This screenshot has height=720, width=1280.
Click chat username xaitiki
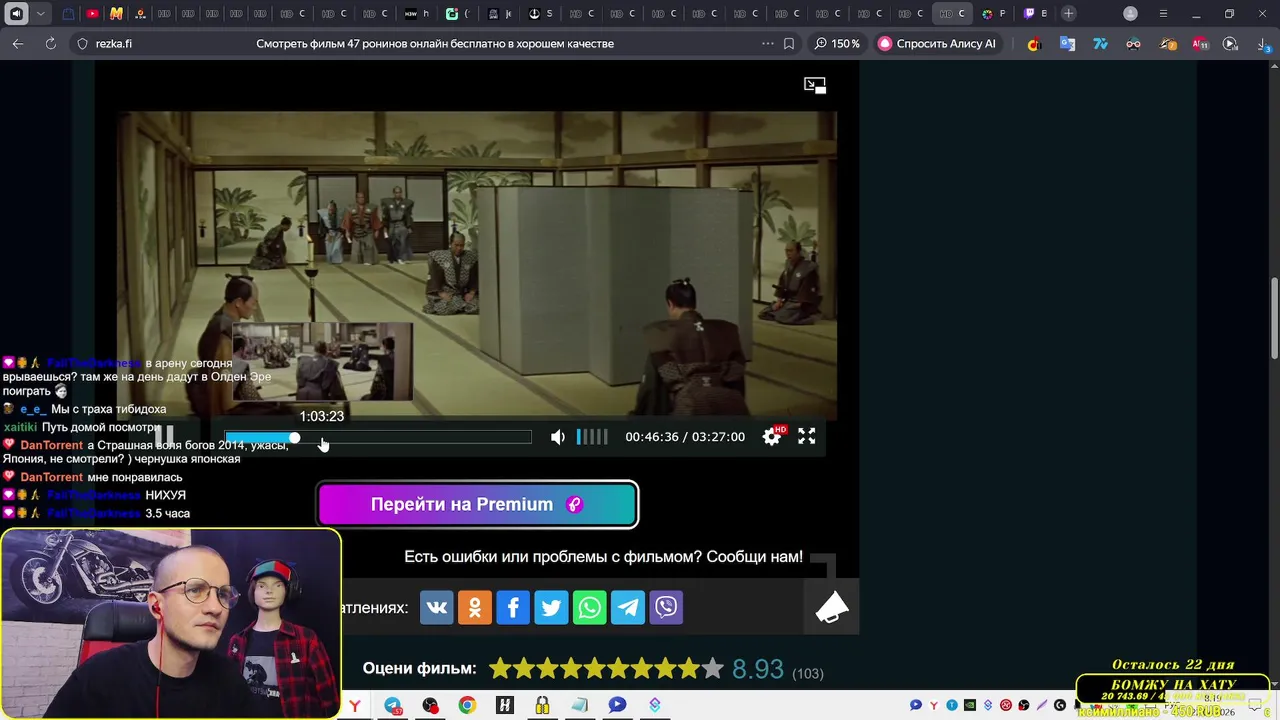tap(20, 427)
